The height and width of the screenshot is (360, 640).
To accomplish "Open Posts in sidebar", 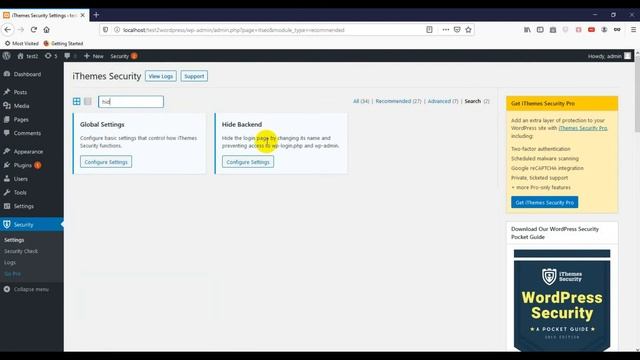I will 20,92.
